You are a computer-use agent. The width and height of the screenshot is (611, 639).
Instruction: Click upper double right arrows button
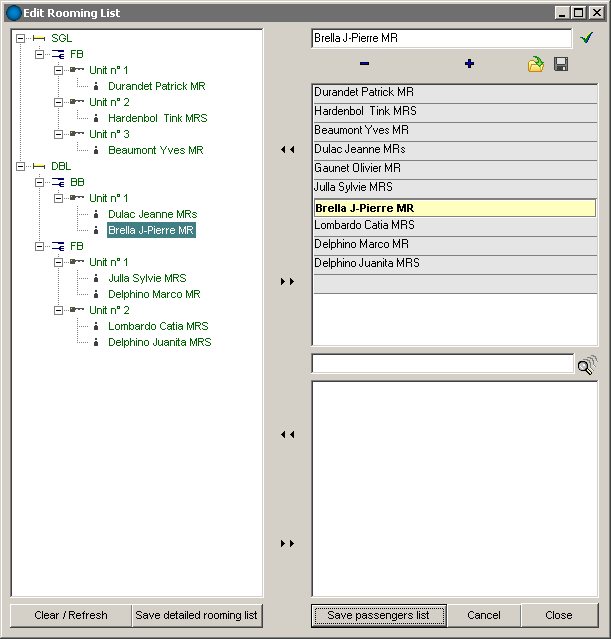[x=288, y=282]
